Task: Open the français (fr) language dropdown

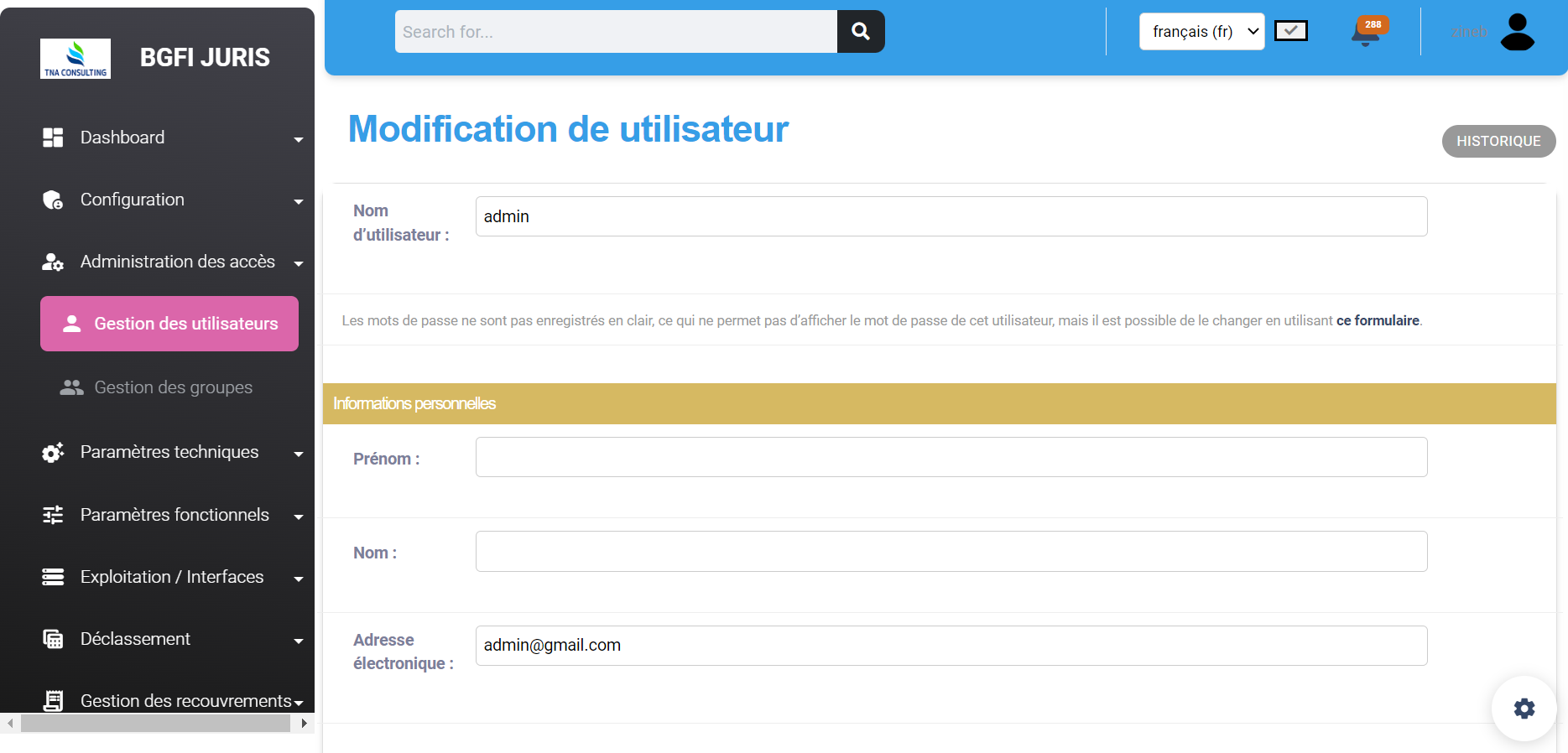Action: point(1201,32)
